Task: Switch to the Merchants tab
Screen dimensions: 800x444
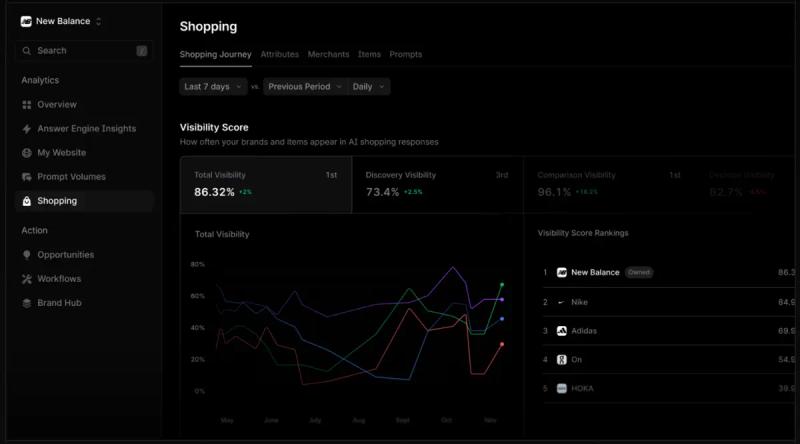Action: click(328, 54)
